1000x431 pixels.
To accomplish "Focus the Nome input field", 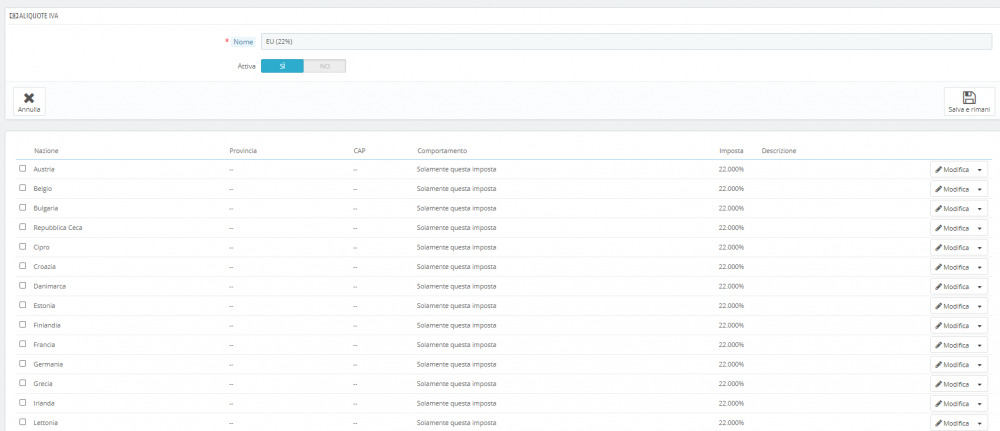I will click(x=626, y=41).
